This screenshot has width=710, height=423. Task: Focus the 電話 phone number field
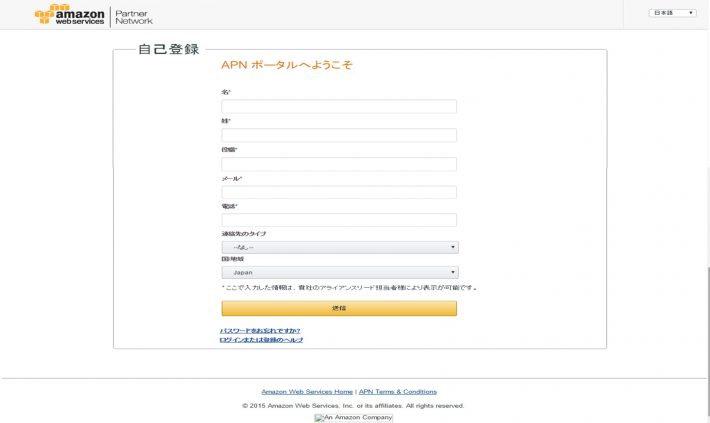339,220
